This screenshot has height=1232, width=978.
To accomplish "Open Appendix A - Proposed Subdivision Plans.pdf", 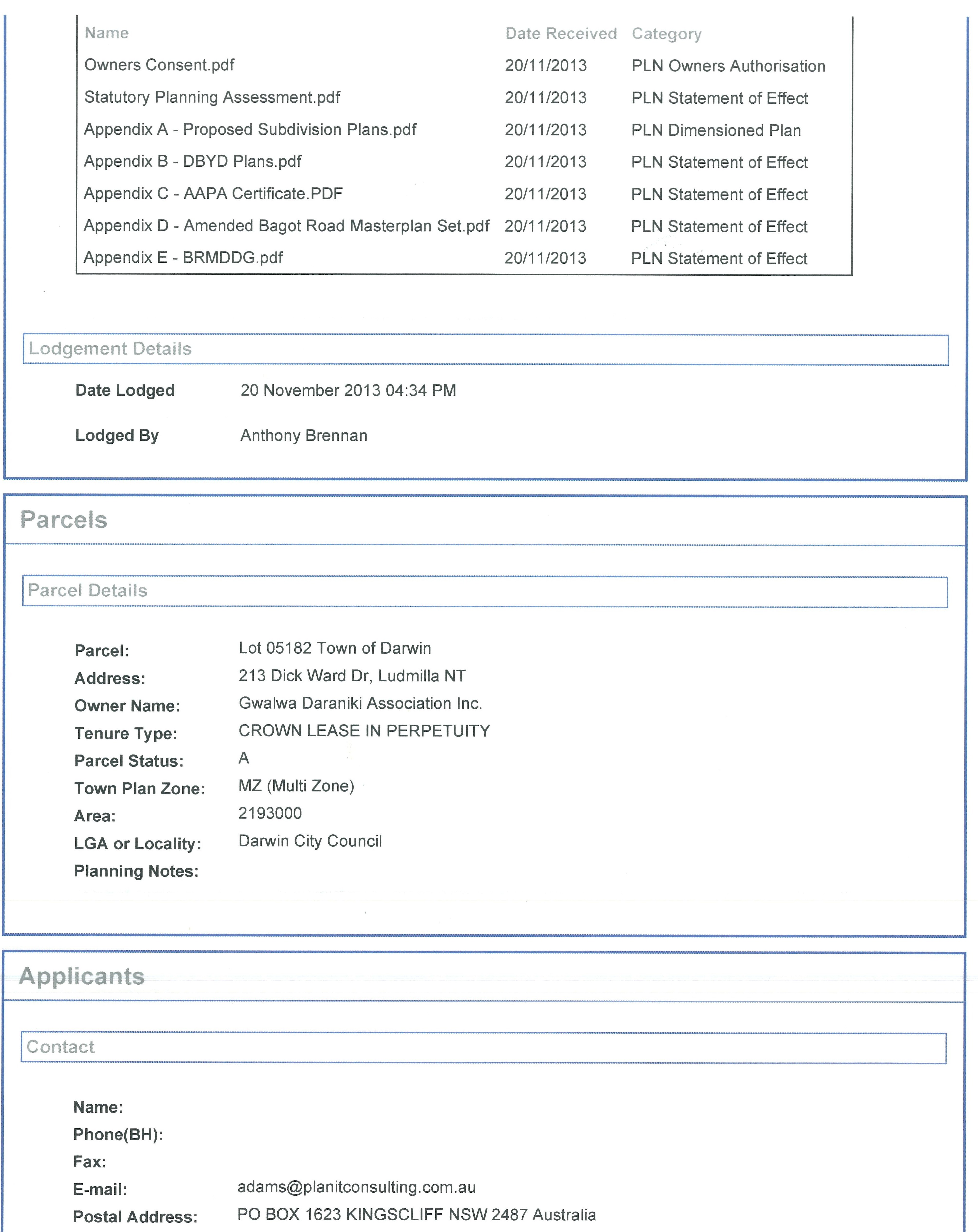I will pos(250,130).
